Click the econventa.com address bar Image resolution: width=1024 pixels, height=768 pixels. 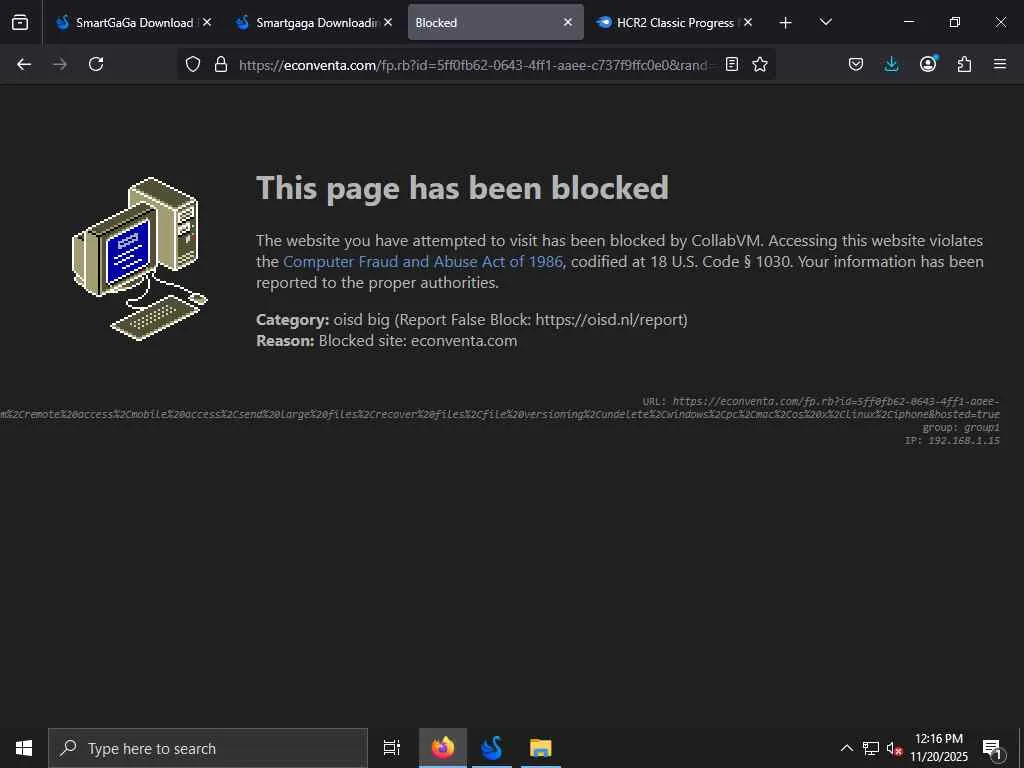pyautogui.click(x=473, y=65)
